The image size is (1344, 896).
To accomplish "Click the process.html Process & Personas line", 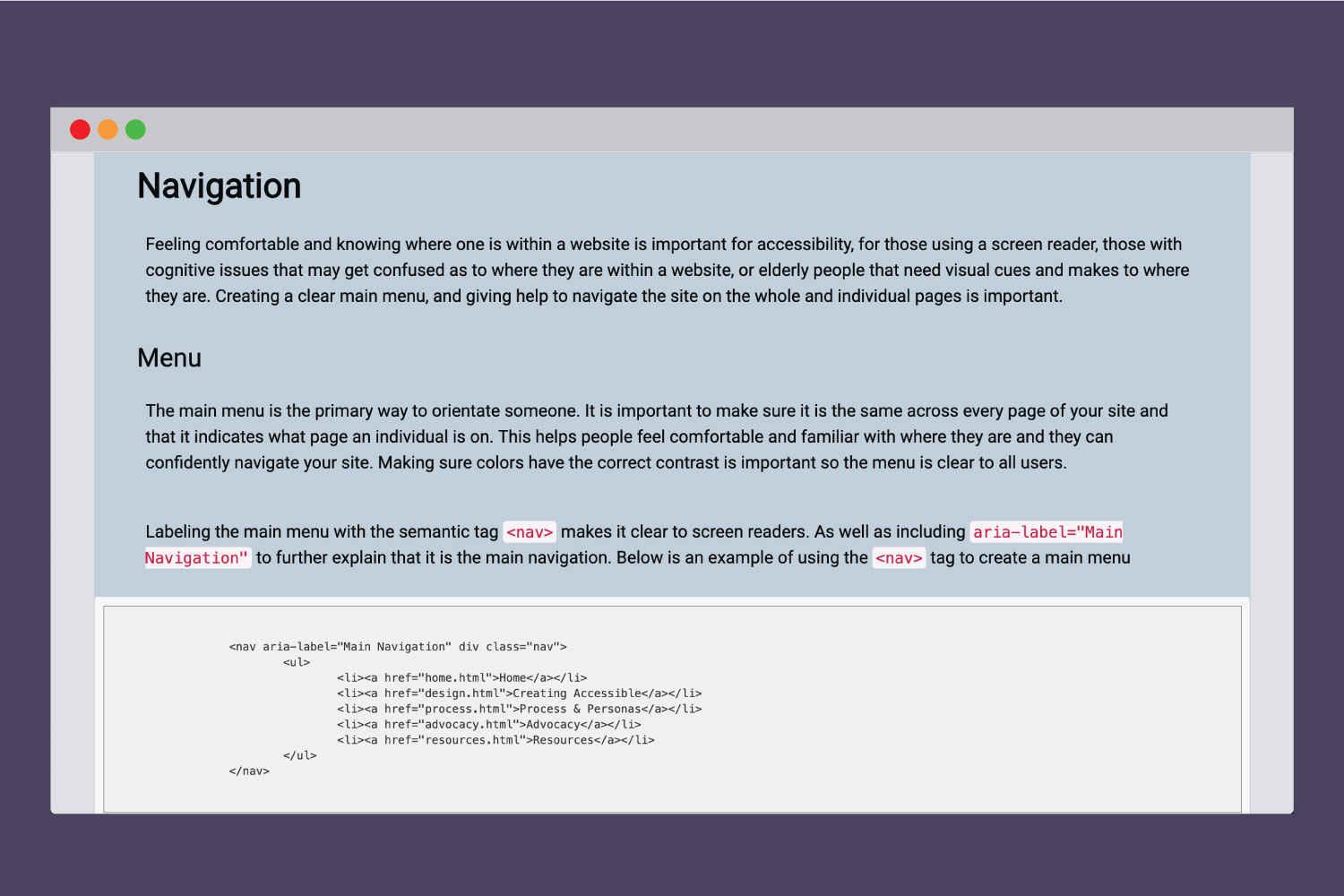I will click(520, 709).
